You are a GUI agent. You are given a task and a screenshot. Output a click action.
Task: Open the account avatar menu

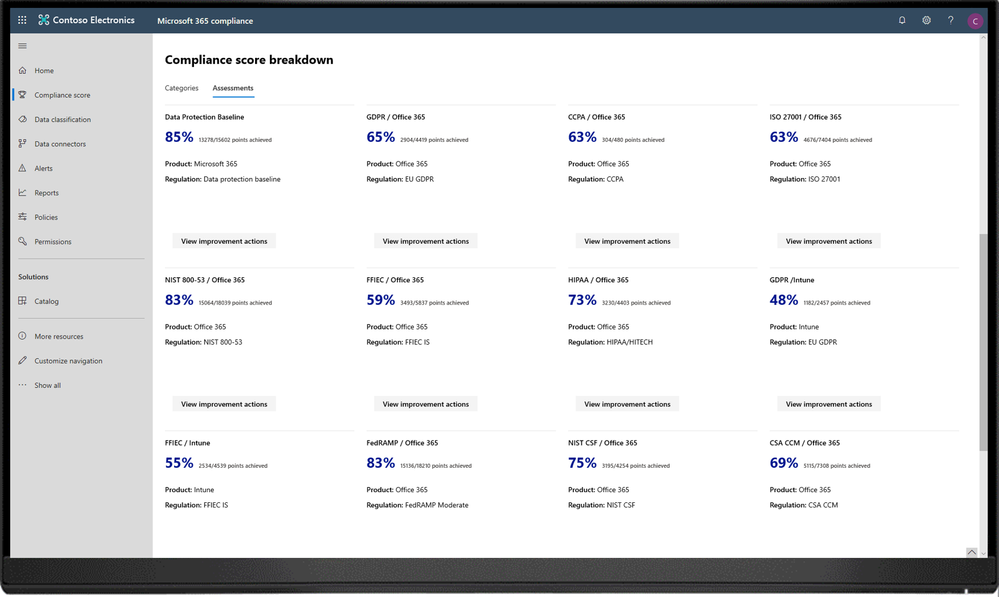(975, 21)
